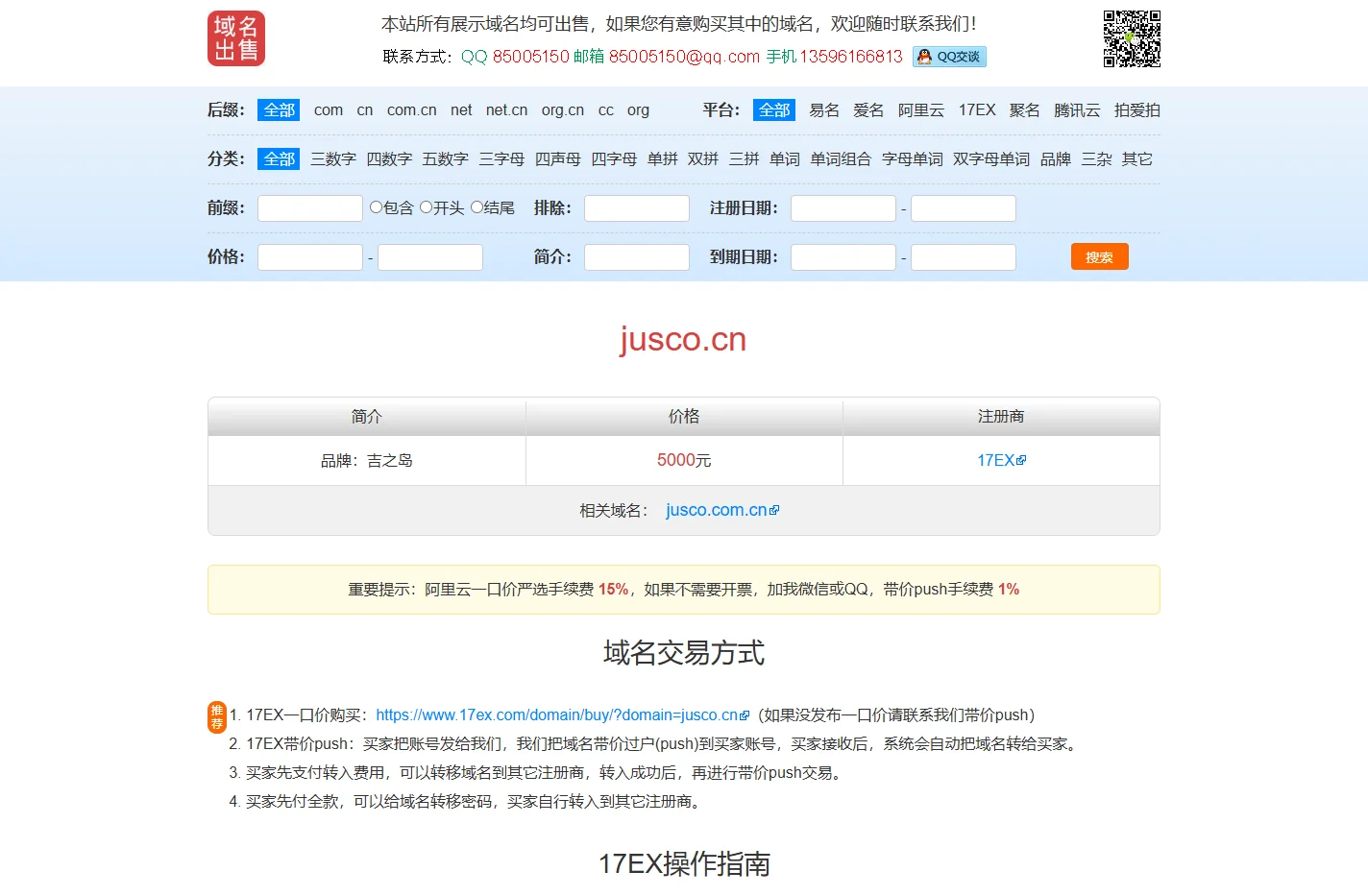Choose the 三拼 category
This screenshot has width=1368, height=896.
point(745,159)
